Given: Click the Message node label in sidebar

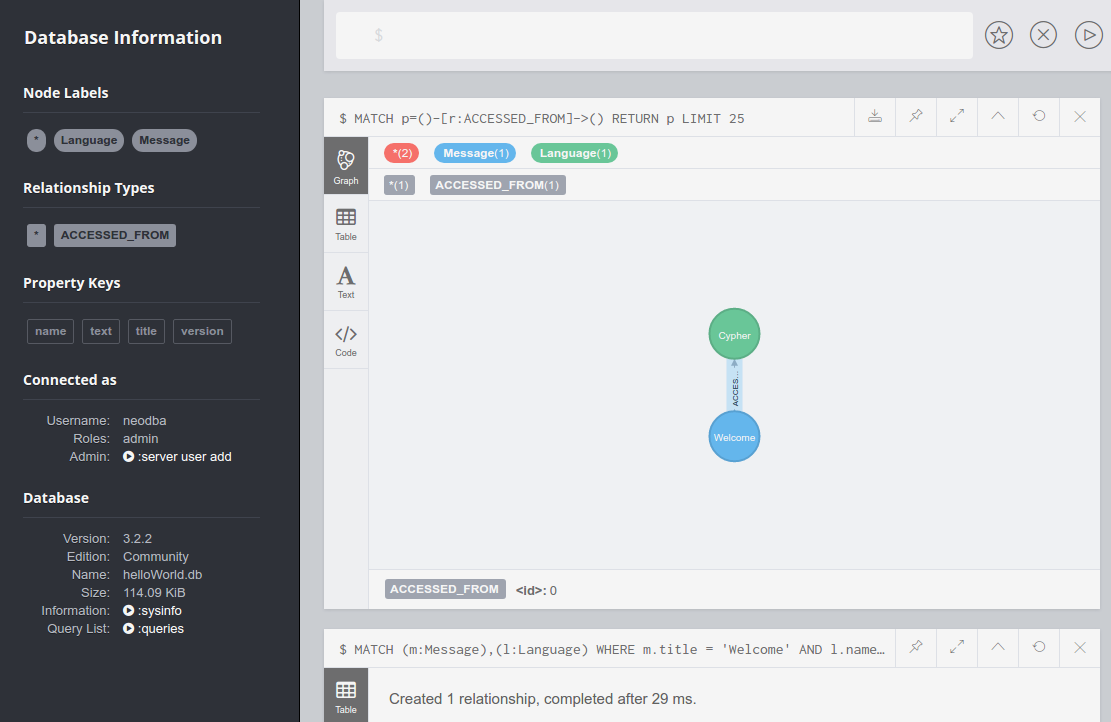Looking at the screenshot, I should click(x=164, y=140).
